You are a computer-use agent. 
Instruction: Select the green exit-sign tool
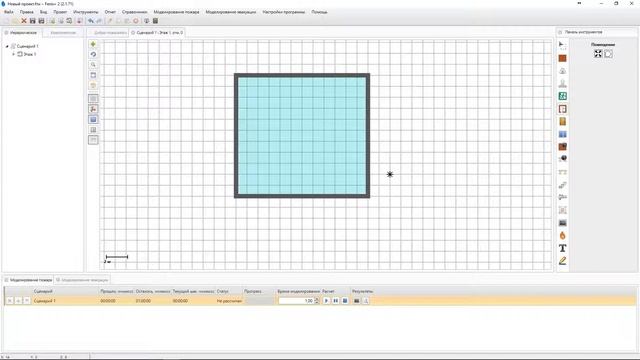(562, 96)
